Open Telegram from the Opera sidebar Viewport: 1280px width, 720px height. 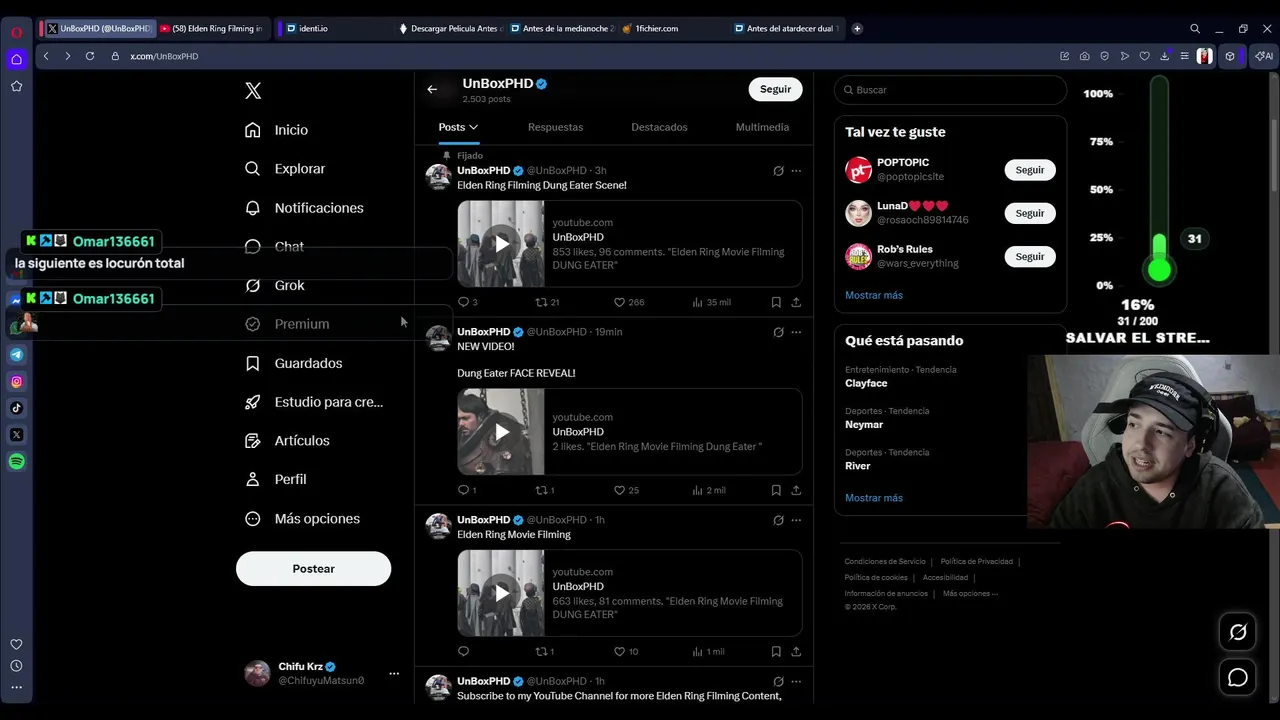[17, 354]
